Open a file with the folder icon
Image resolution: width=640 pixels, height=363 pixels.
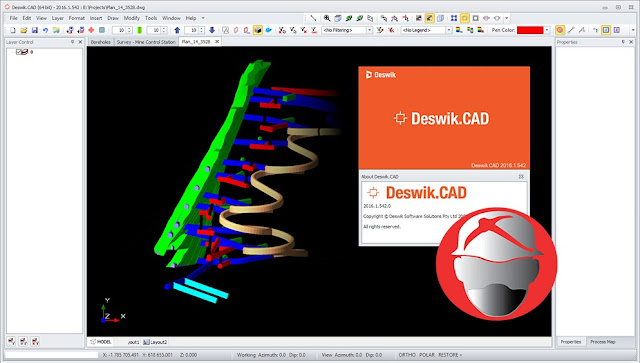(24, 30)
